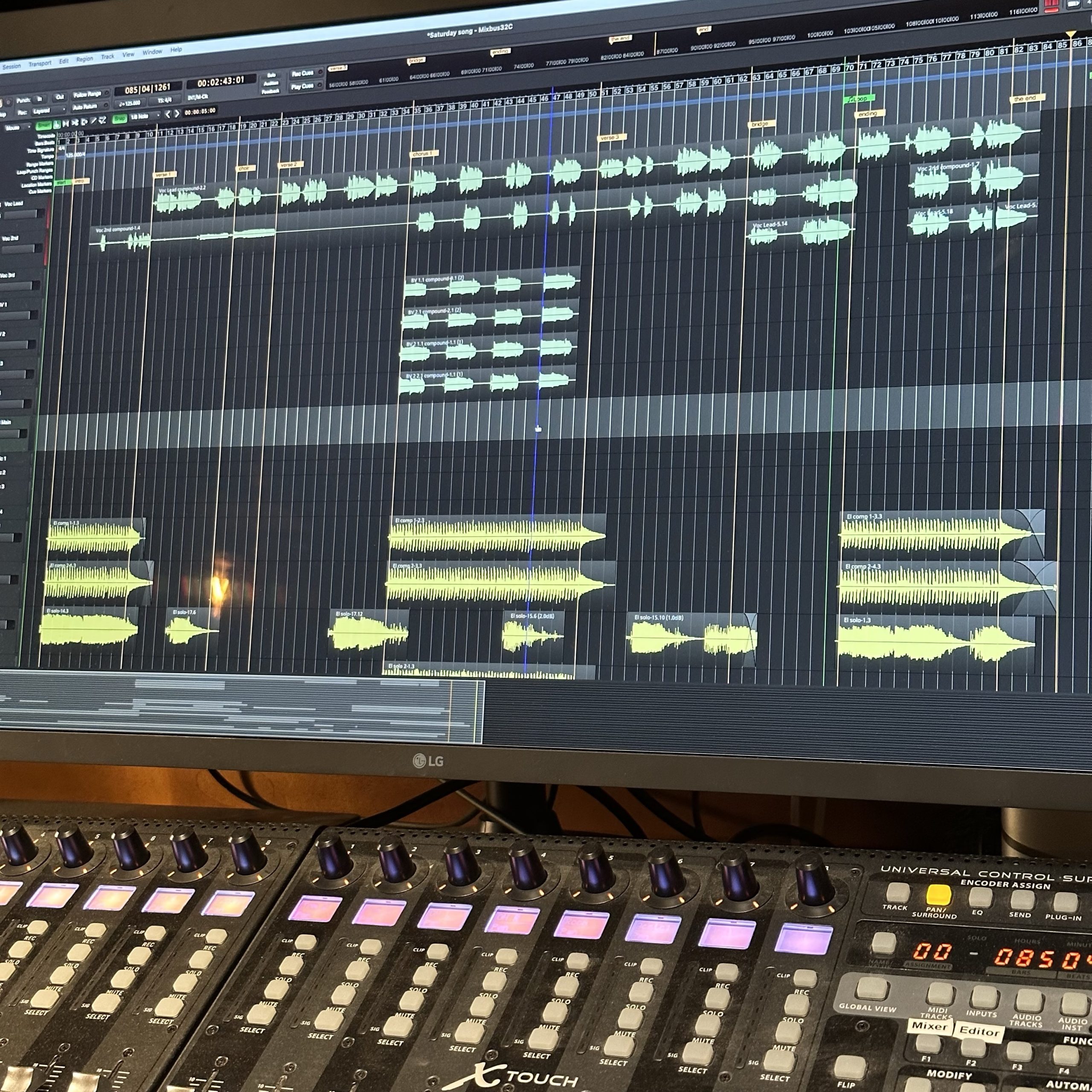
Task: Toggle Rec Cues
Action: click(306, 73)
